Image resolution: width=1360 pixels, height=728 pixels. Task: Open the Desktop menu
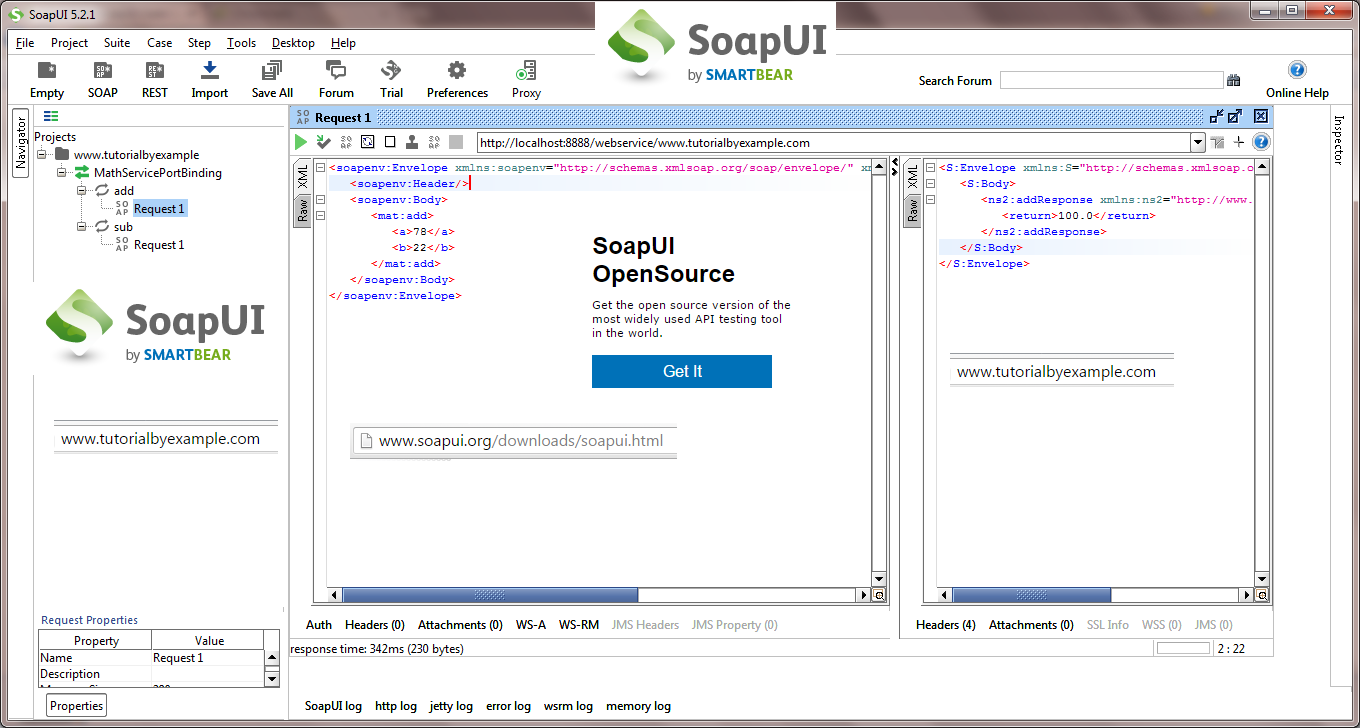click(x=293, y=43)
